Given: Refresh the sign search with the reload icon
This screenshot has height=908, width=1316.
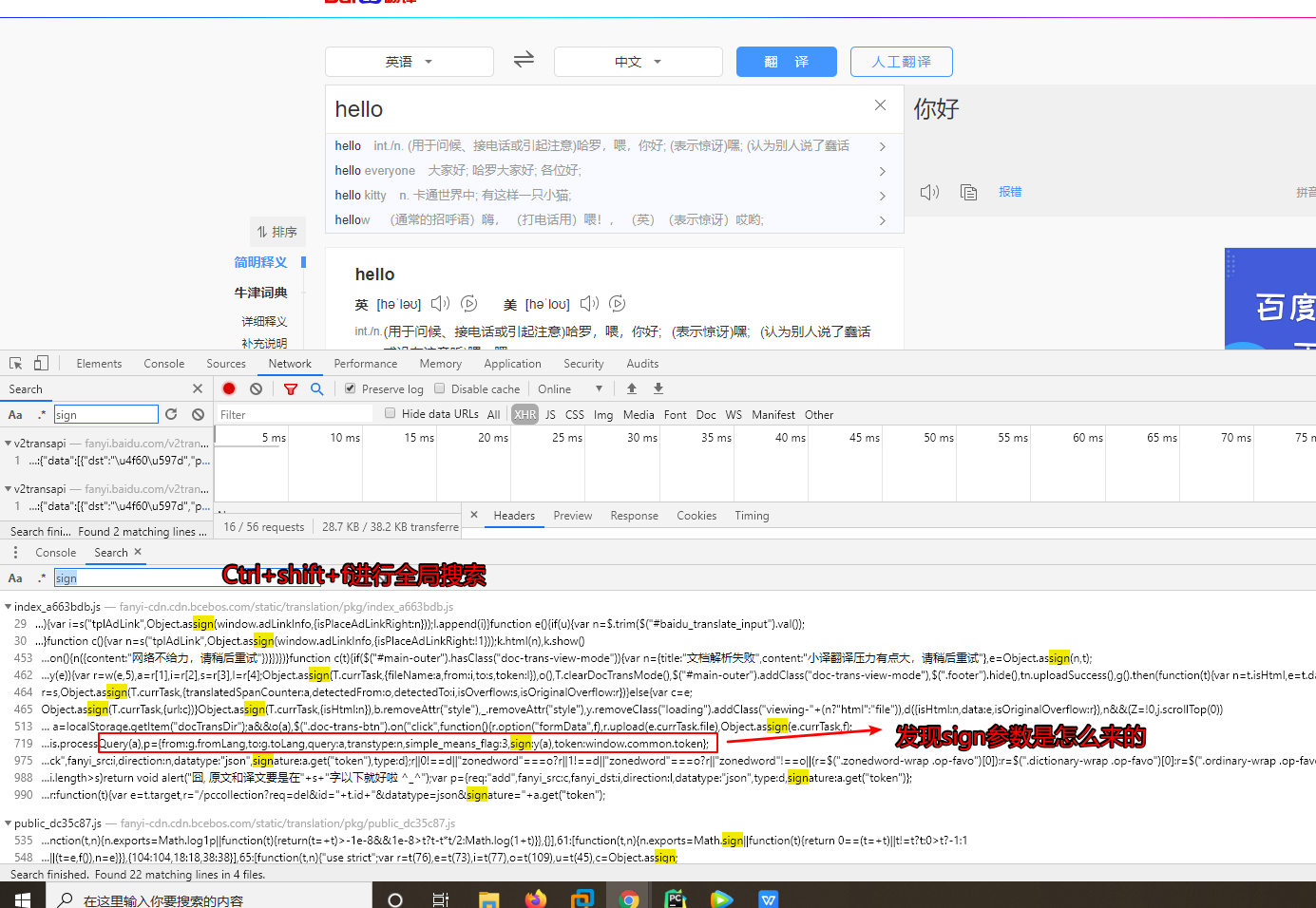Looking at the screenshot, I should point(171,414).
